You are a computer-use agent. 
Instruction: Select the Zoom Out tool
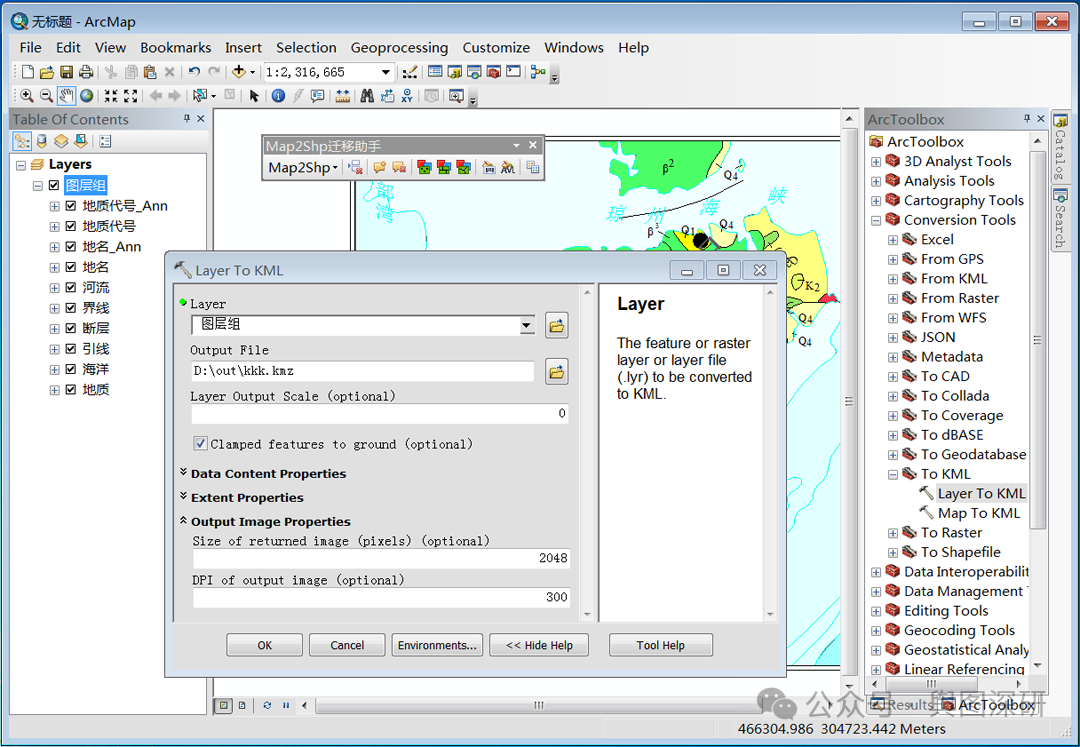[x=46, y=96]
